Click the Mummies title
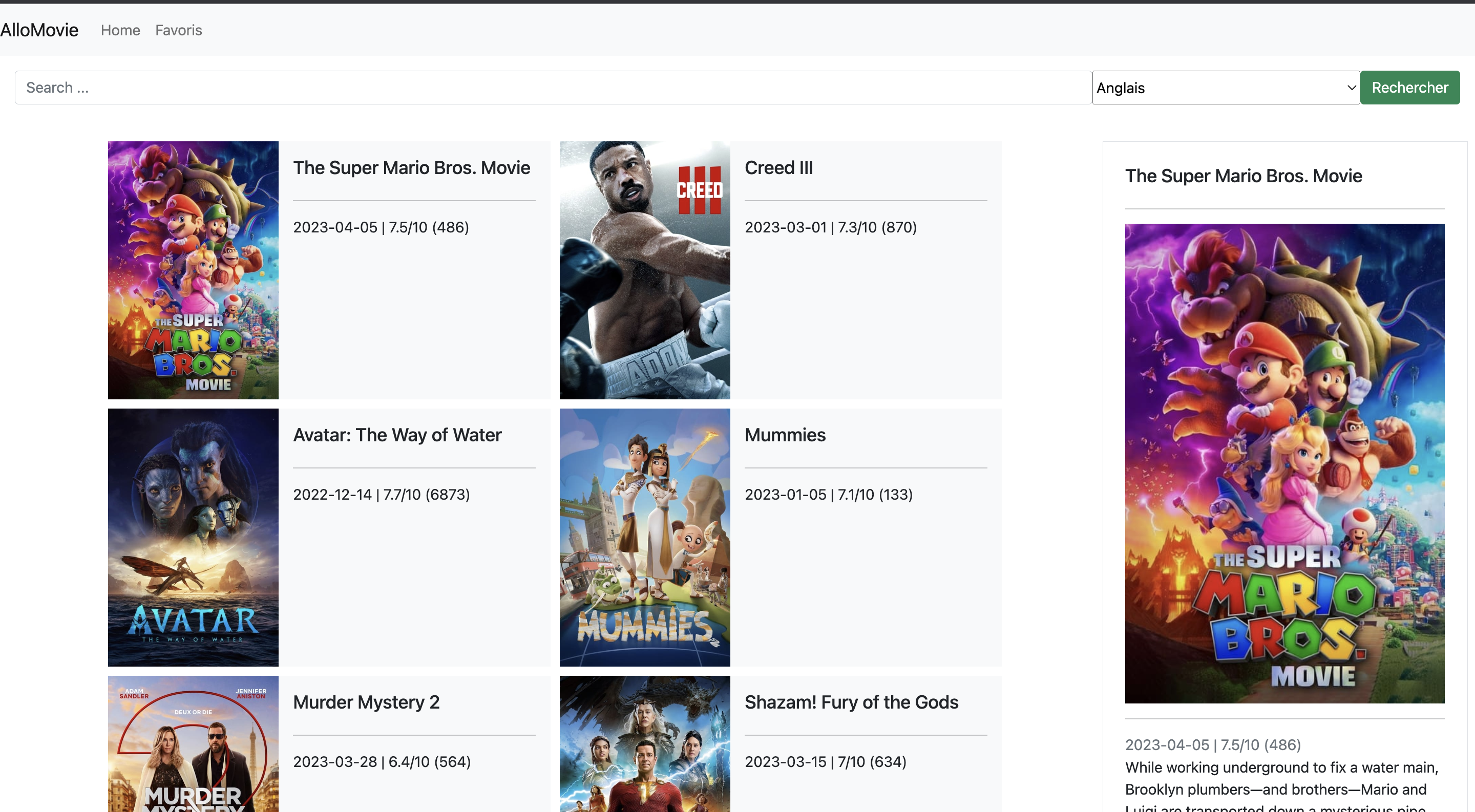1475x812 pixels. [785, 435]
